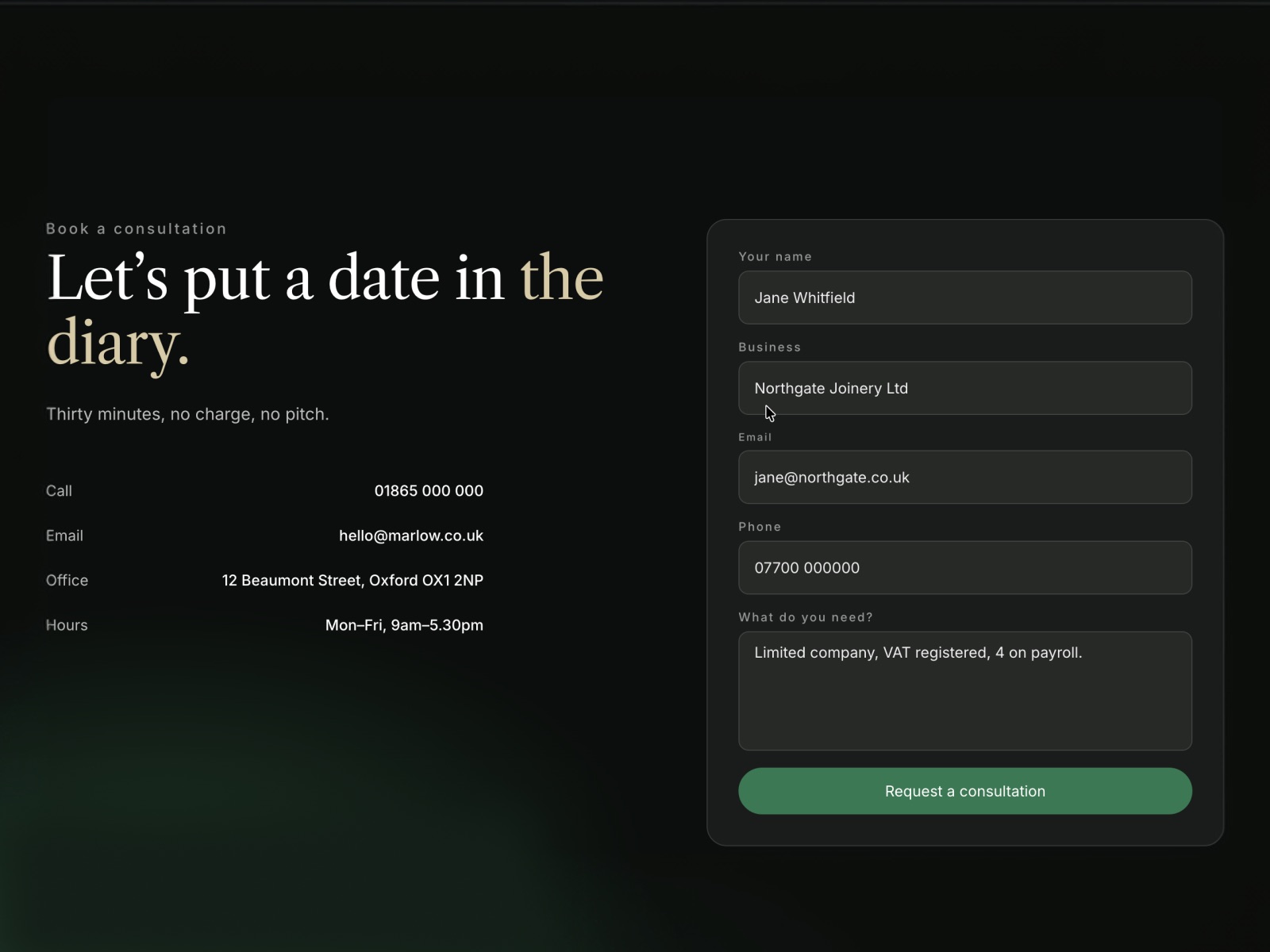Viewport: 1270px width, 952px height.
Task: Click the Thirty minutes, no charge tagline
Action: point(187,414)
